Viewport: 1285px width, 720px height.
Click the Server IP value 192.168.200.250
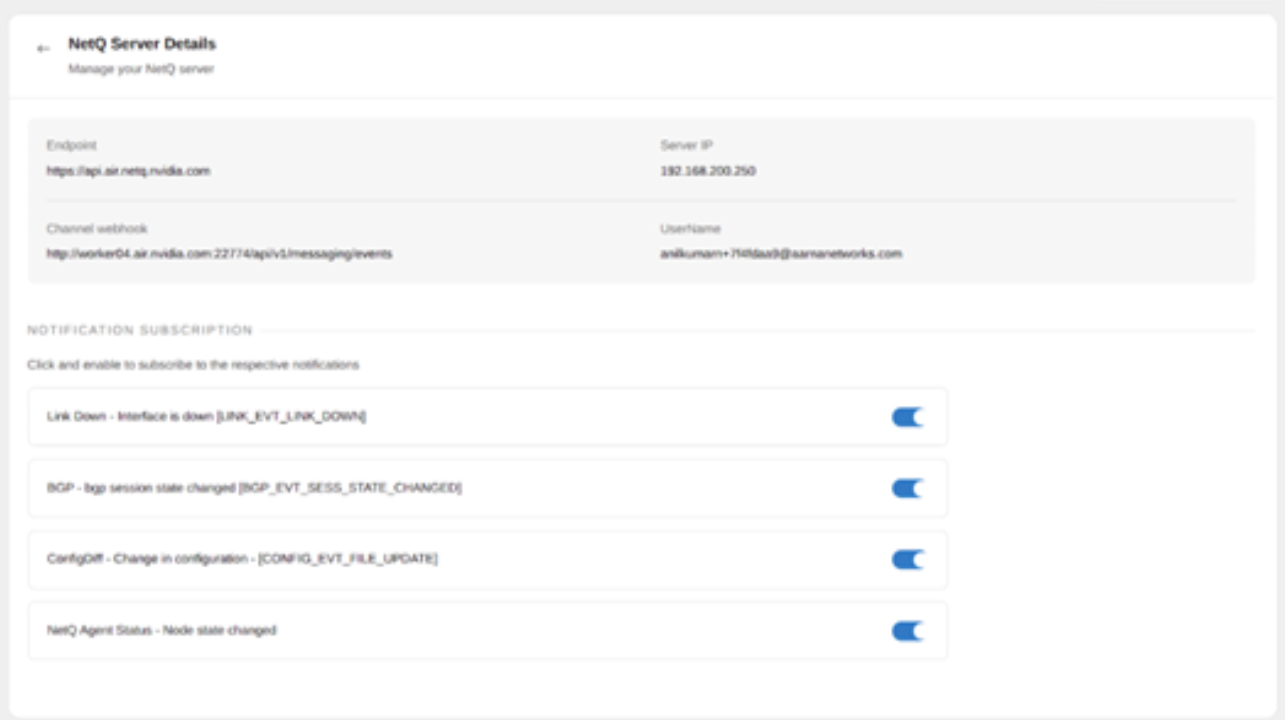708,171
